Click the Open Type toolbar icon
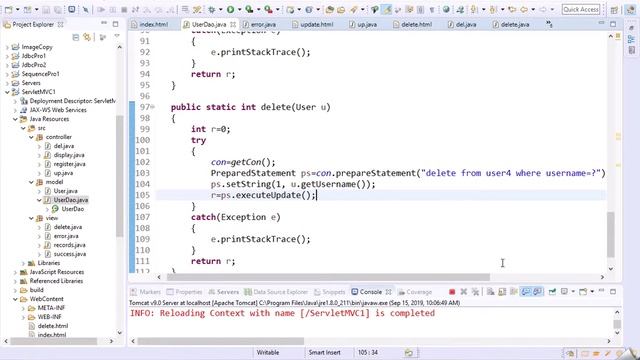640x360 pixels. click(330, 9)
